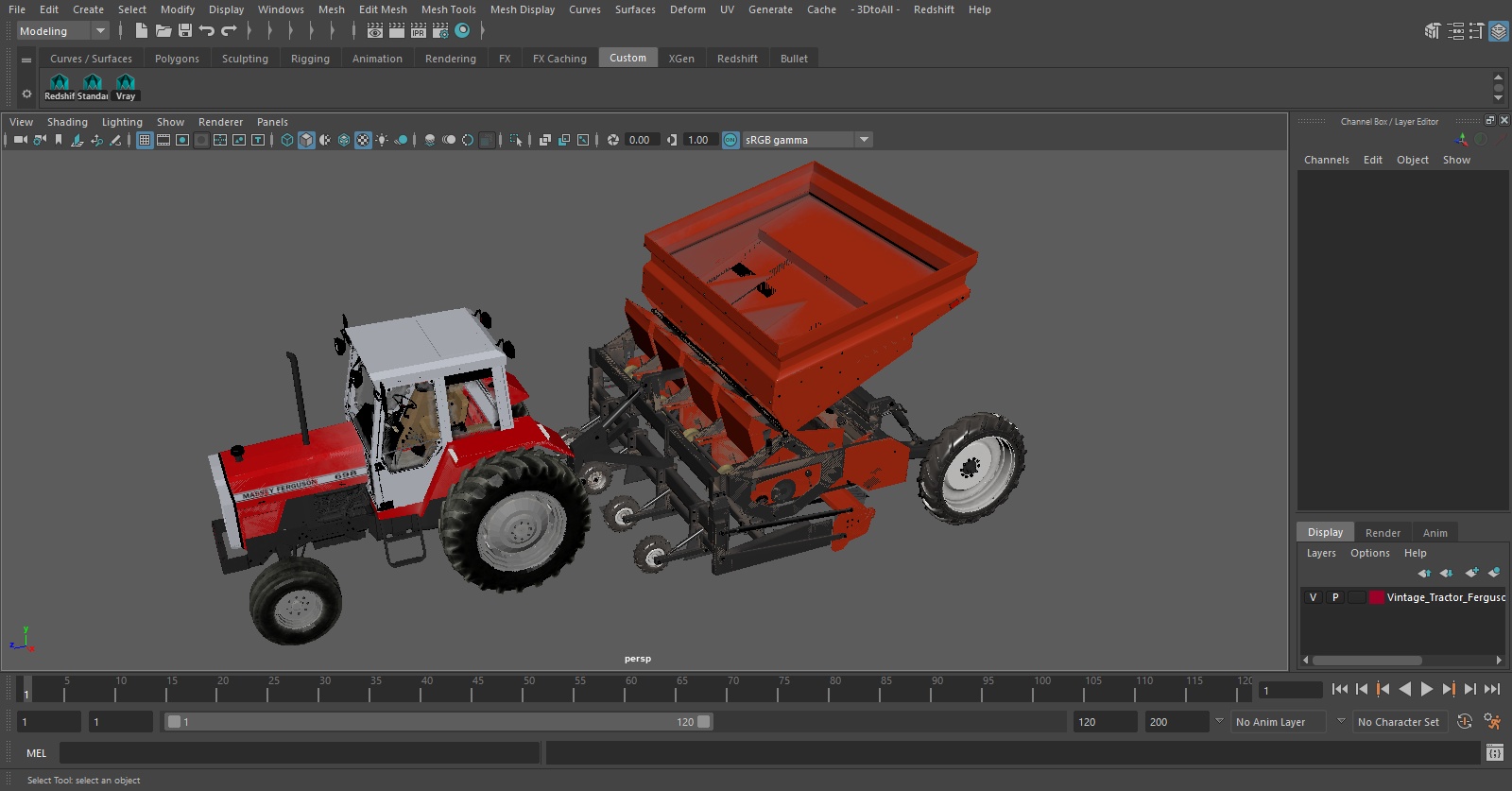Create a new empty display layer
Viewport: 1512px width, 791px height.
(1471, 573)
